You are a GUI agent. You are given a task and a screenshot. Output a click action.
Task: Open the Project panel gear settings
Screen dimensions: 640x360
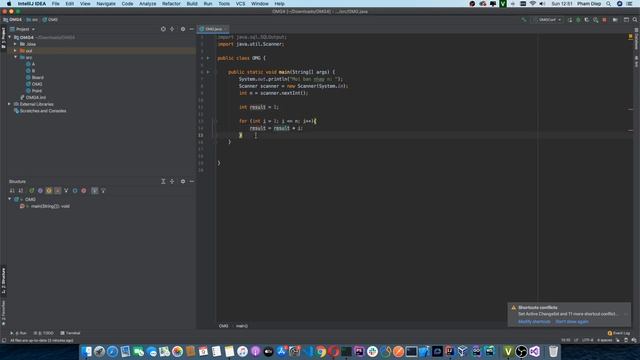click(183, 29)
